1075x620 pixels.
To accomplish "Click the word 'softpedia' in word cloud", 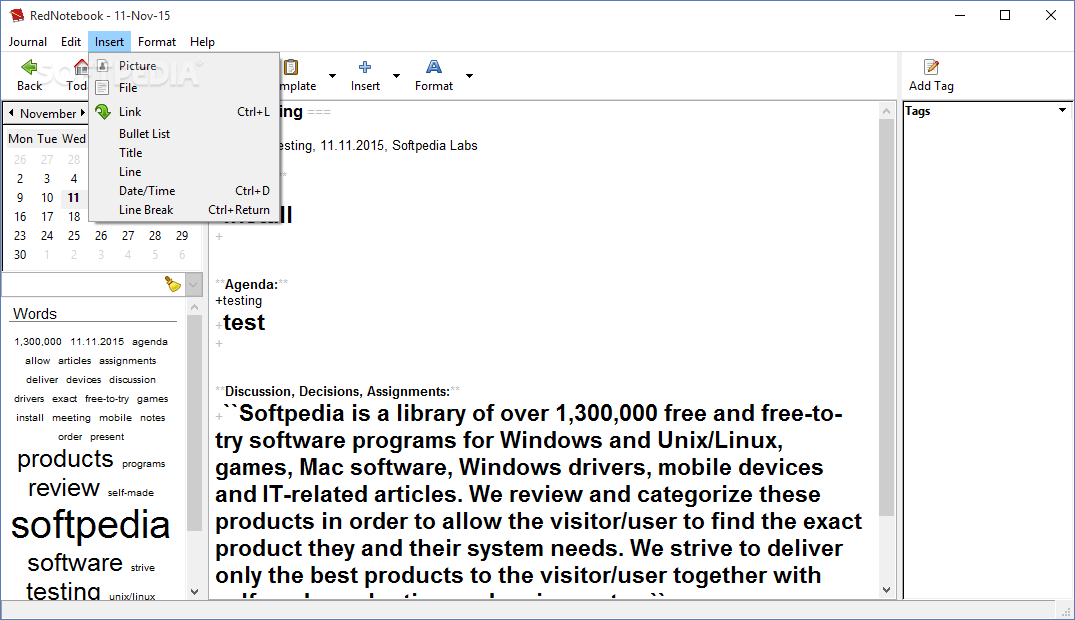I will click(x=90, y=525).
